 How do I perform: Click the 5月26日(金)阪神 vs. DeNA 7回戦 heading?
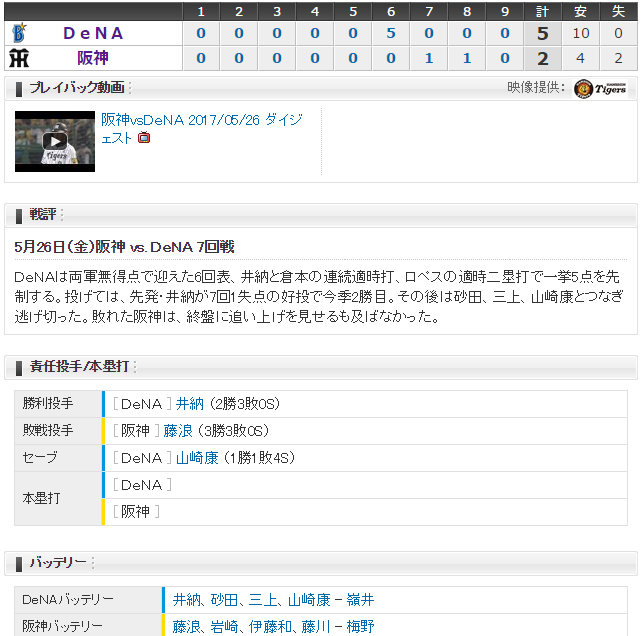coord(124,247)
